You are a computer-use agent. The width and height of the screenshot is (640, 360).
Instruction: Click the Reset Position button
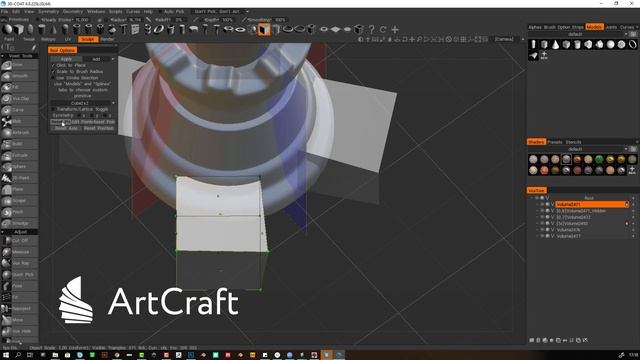click(x=98, y=128)
